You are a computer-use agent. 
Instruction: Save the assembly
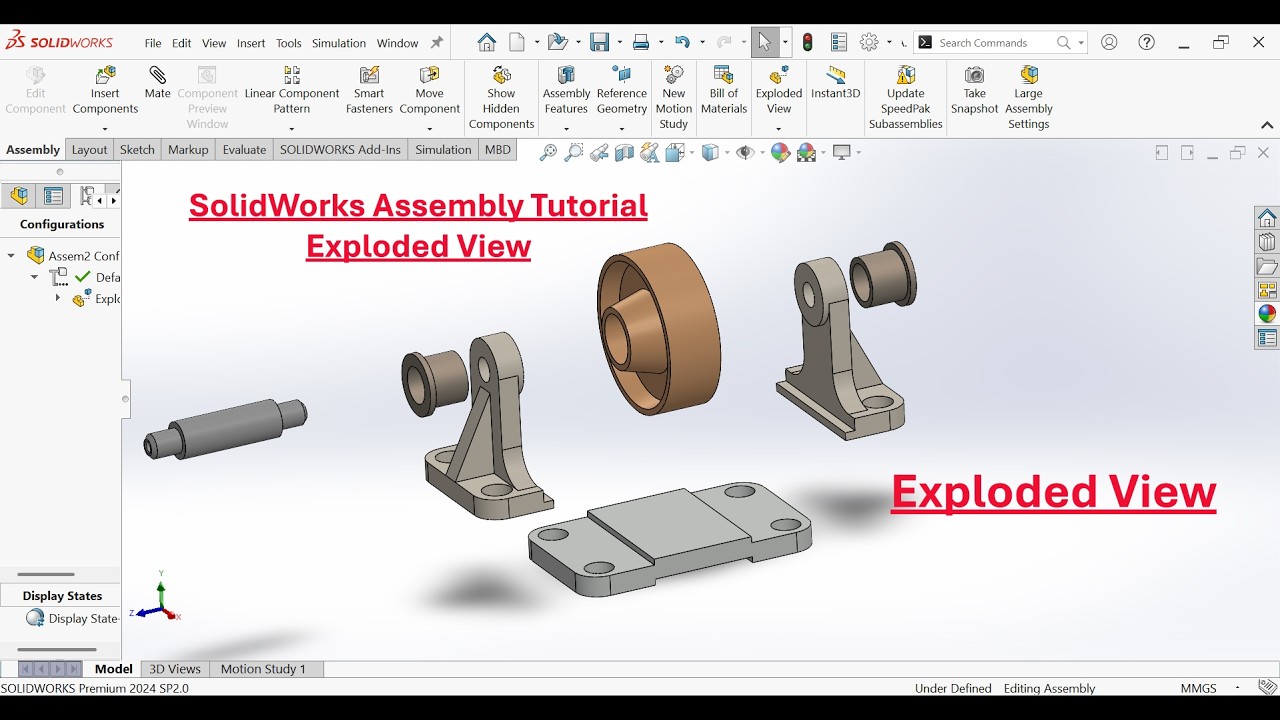(599, 42)
